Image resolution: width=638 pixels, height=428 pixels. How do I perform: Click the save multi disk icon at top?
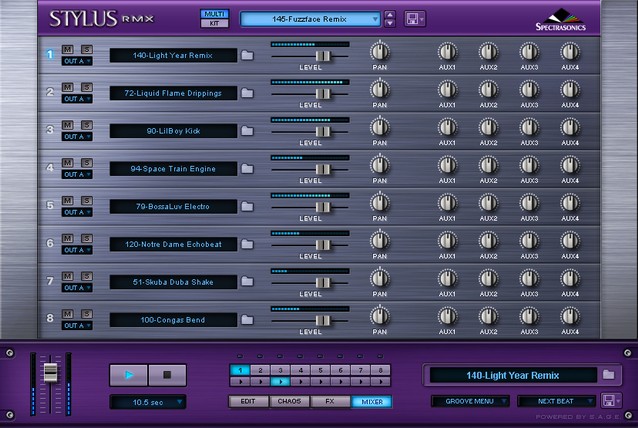(414, 19)
